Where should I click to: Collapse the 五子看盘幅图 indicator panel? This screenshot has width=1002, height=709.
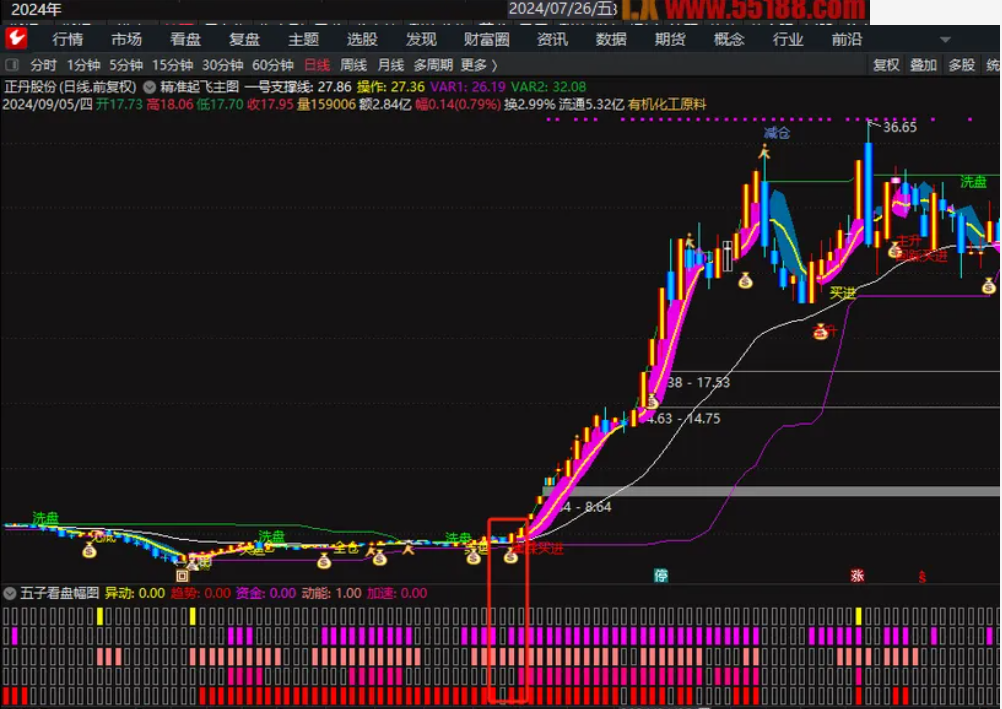tap(10, 593)
